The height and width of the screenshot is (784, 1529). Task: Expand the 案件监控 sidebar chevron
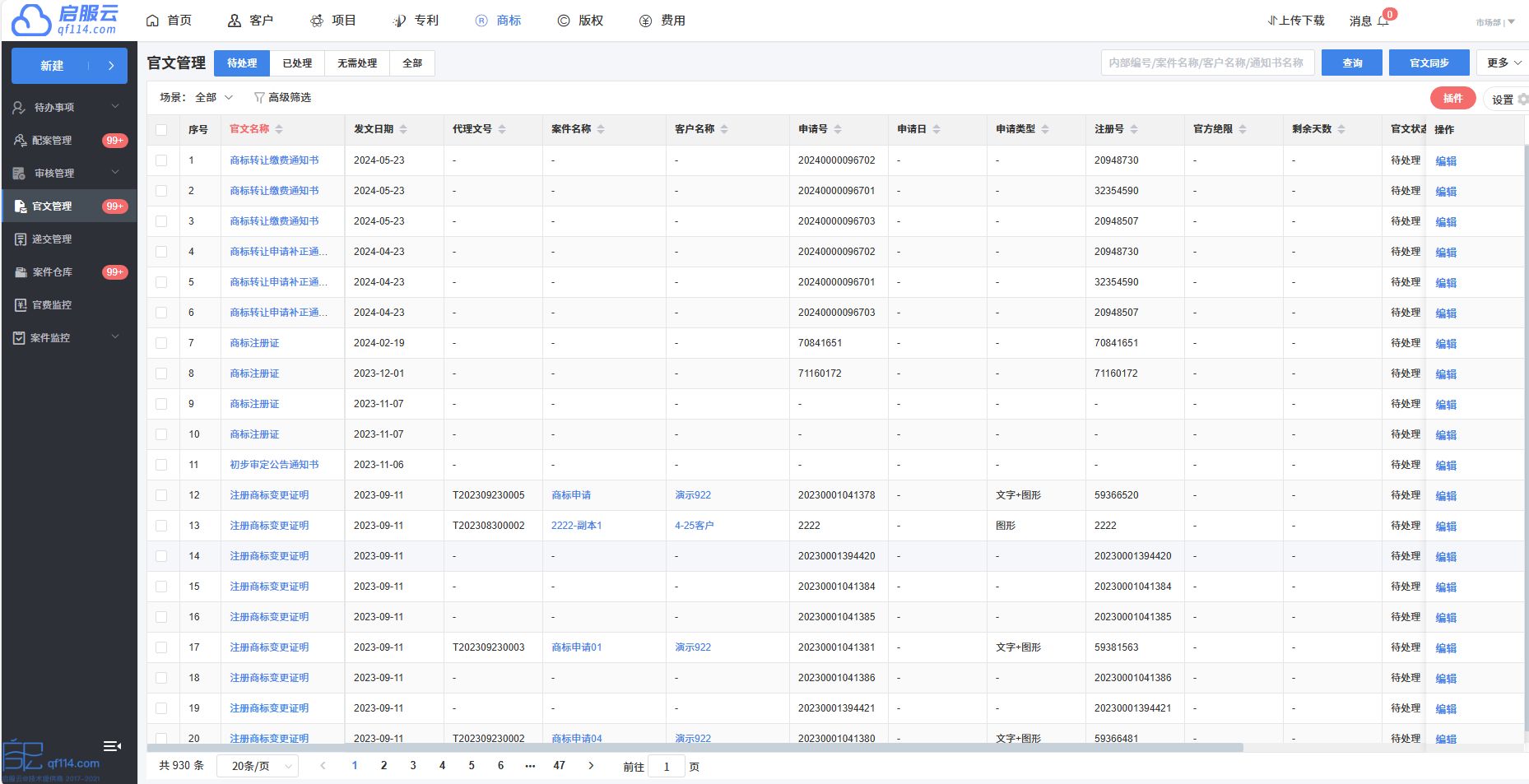pyautogui.click(x=115, y=336)
